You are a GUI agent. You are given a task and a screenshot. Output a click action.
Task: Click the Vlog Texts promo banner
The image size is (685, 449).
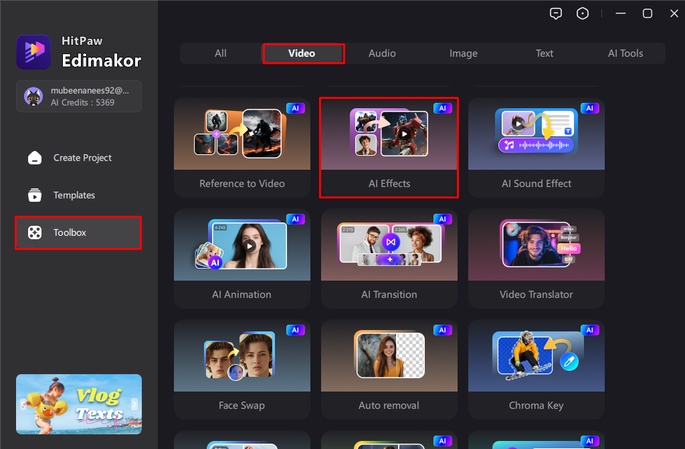click(x=79, y=404)
